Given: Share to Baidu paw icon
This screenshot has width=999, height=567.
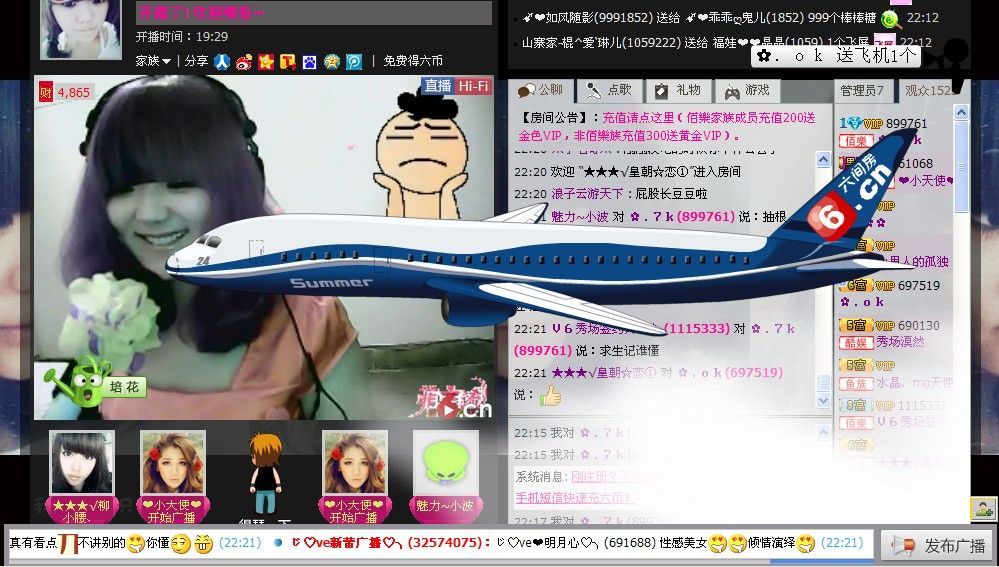Looking at the screenshot, I should click(x=310, y=61).
